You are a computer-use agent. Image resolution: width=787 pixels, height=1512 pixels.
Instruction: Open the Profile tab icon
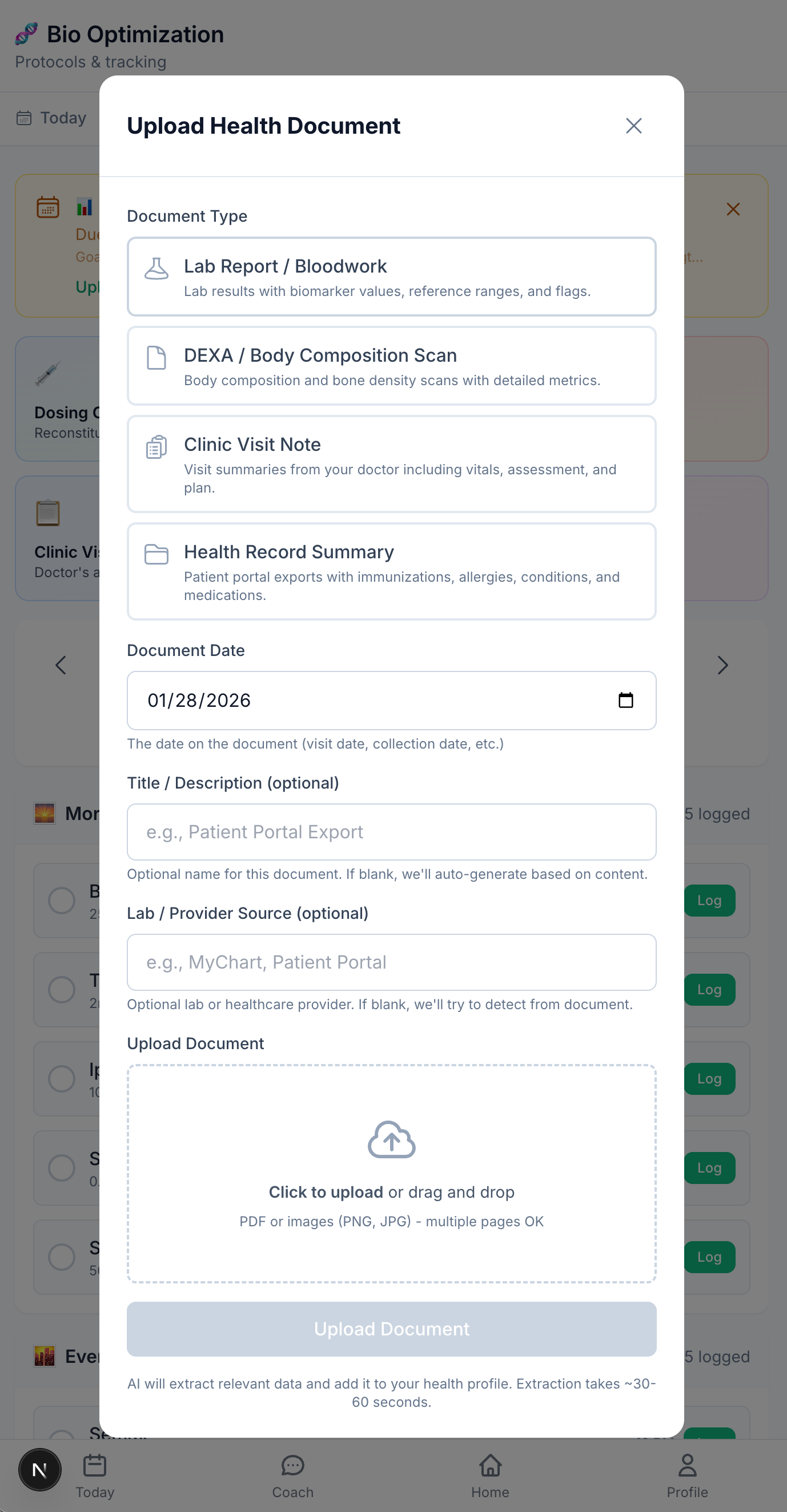tap(687, 1466)
